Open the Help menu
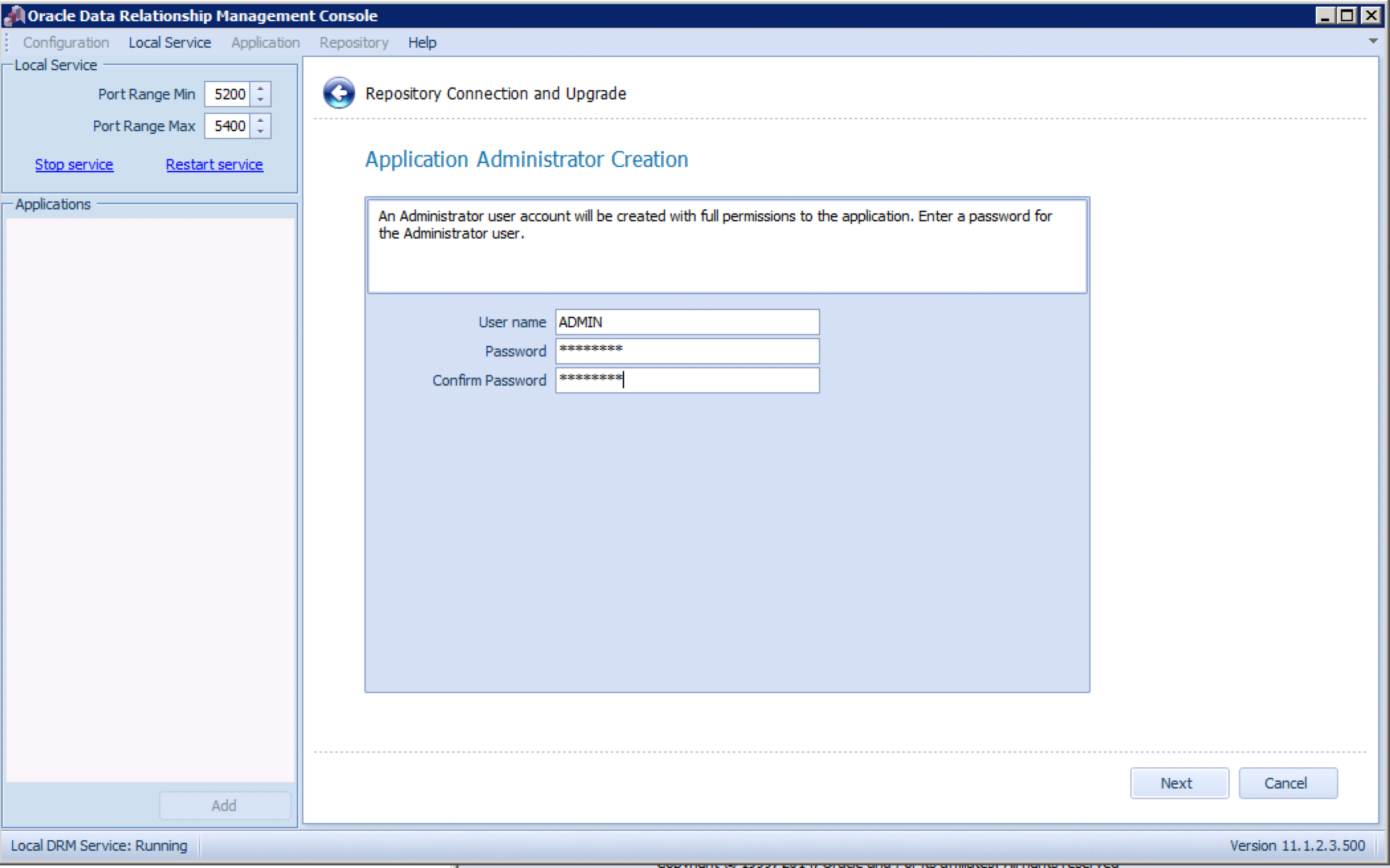The image size is (1390, 868). 422,42
